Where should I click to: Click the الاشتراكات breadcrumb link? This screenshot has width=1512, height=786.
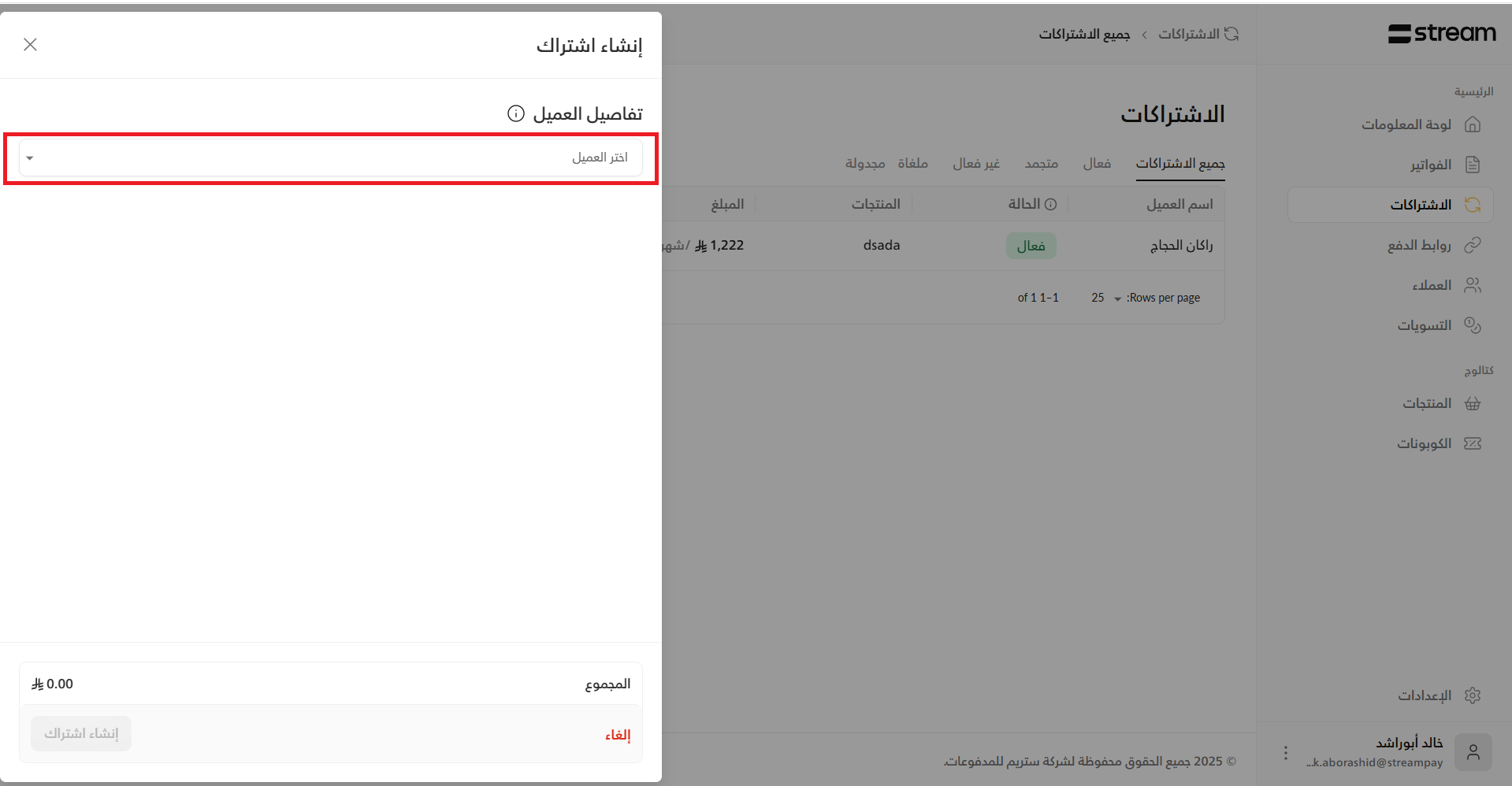click(1188, 34)
